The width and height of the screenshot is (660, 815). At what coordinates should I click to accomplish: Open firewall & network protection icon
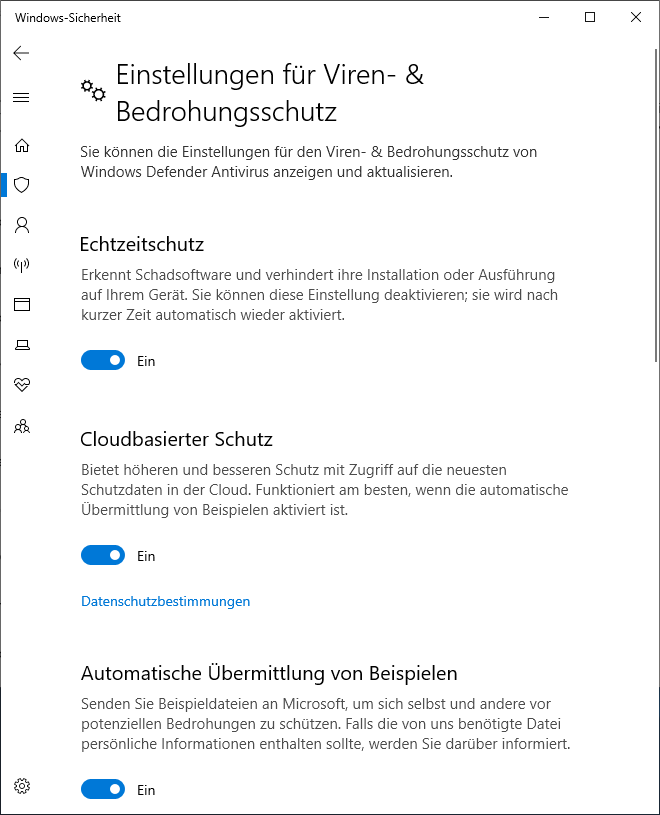(22, 265)
